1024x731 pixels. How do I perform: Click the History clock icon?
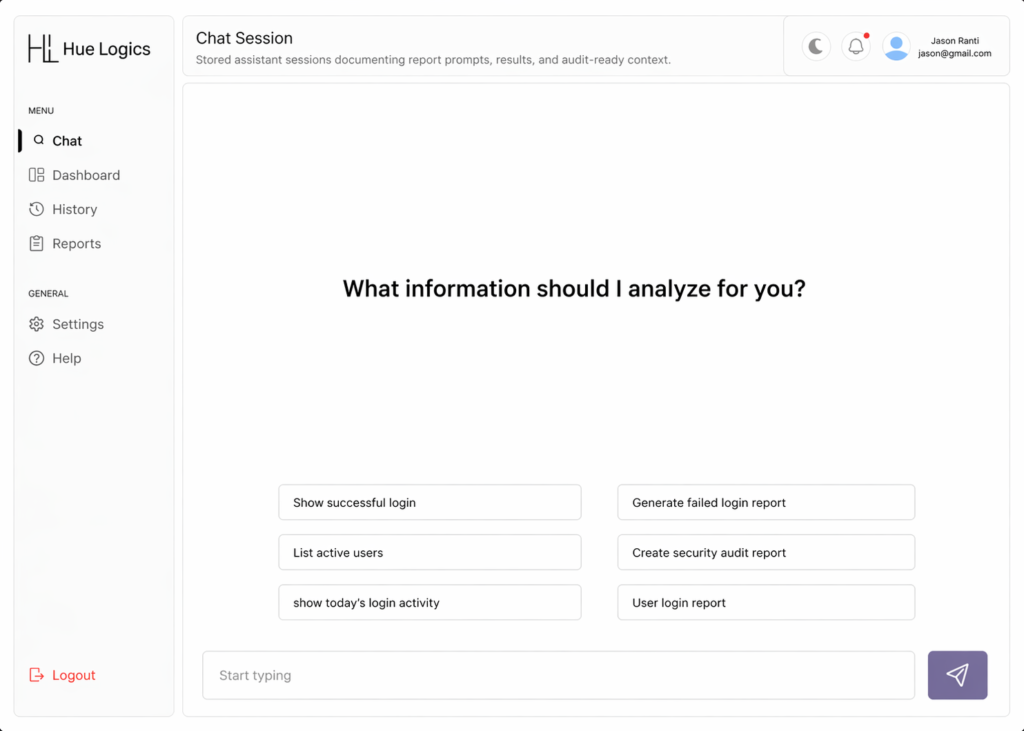click(37, 209)
